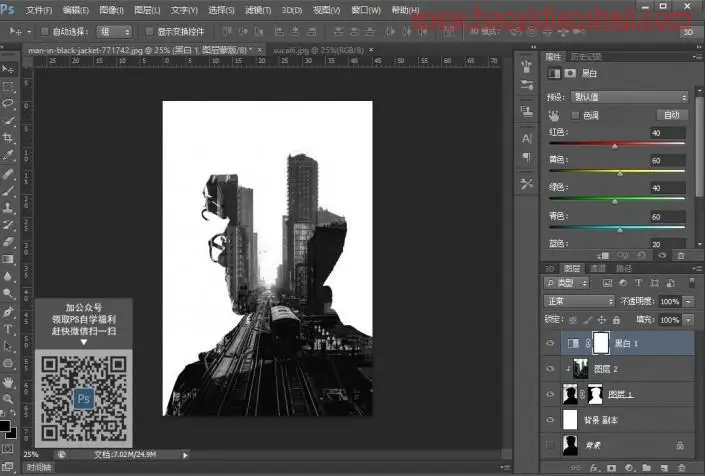The image size is (705, 476).
Task: Toggle the 显示变换控件 checkbox
Action: point(149,31)
